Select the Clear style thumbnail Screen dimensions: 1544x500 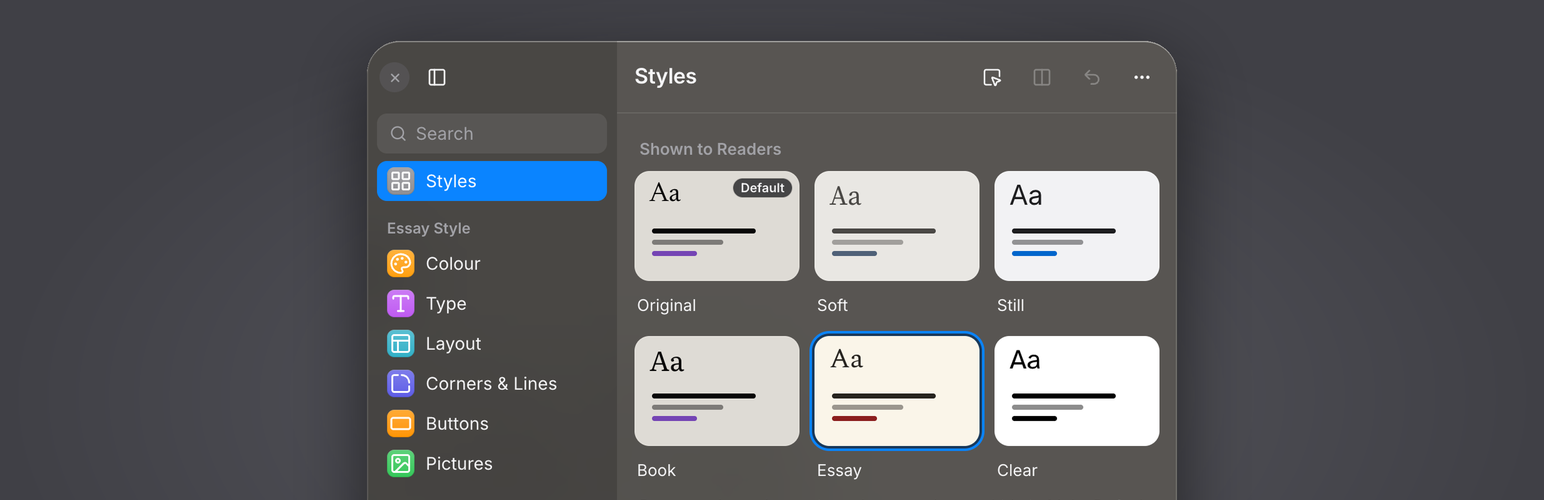(1077, 391)
